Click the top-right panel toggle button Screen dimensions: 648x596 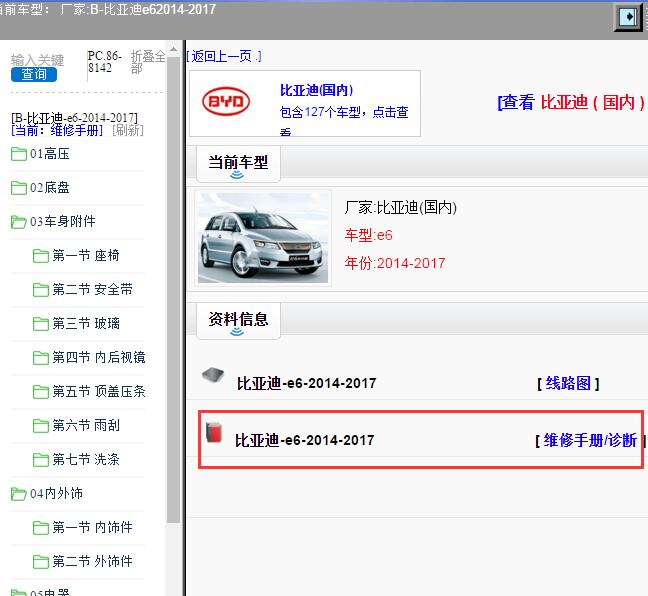(629, 17)
